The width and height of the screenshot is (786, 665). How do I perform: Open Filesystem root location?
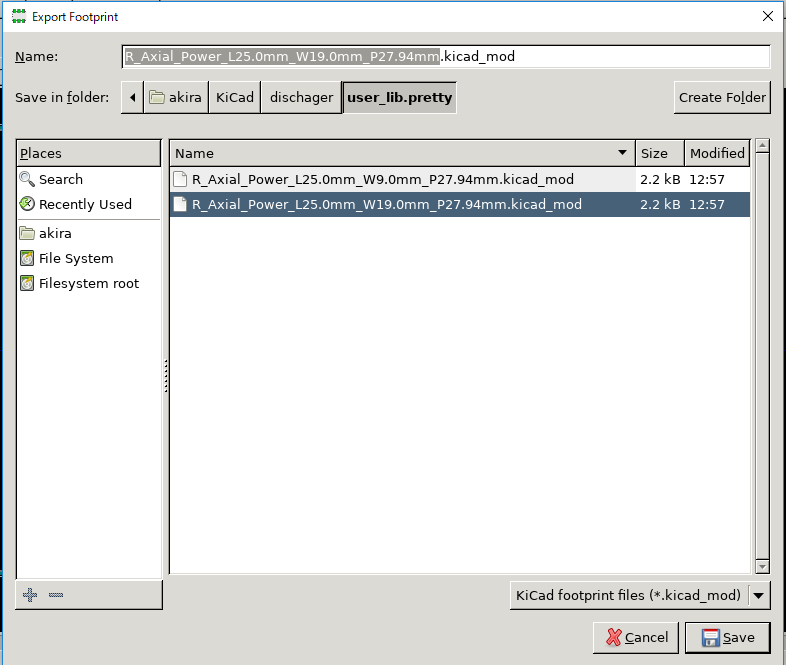point(88,284)
